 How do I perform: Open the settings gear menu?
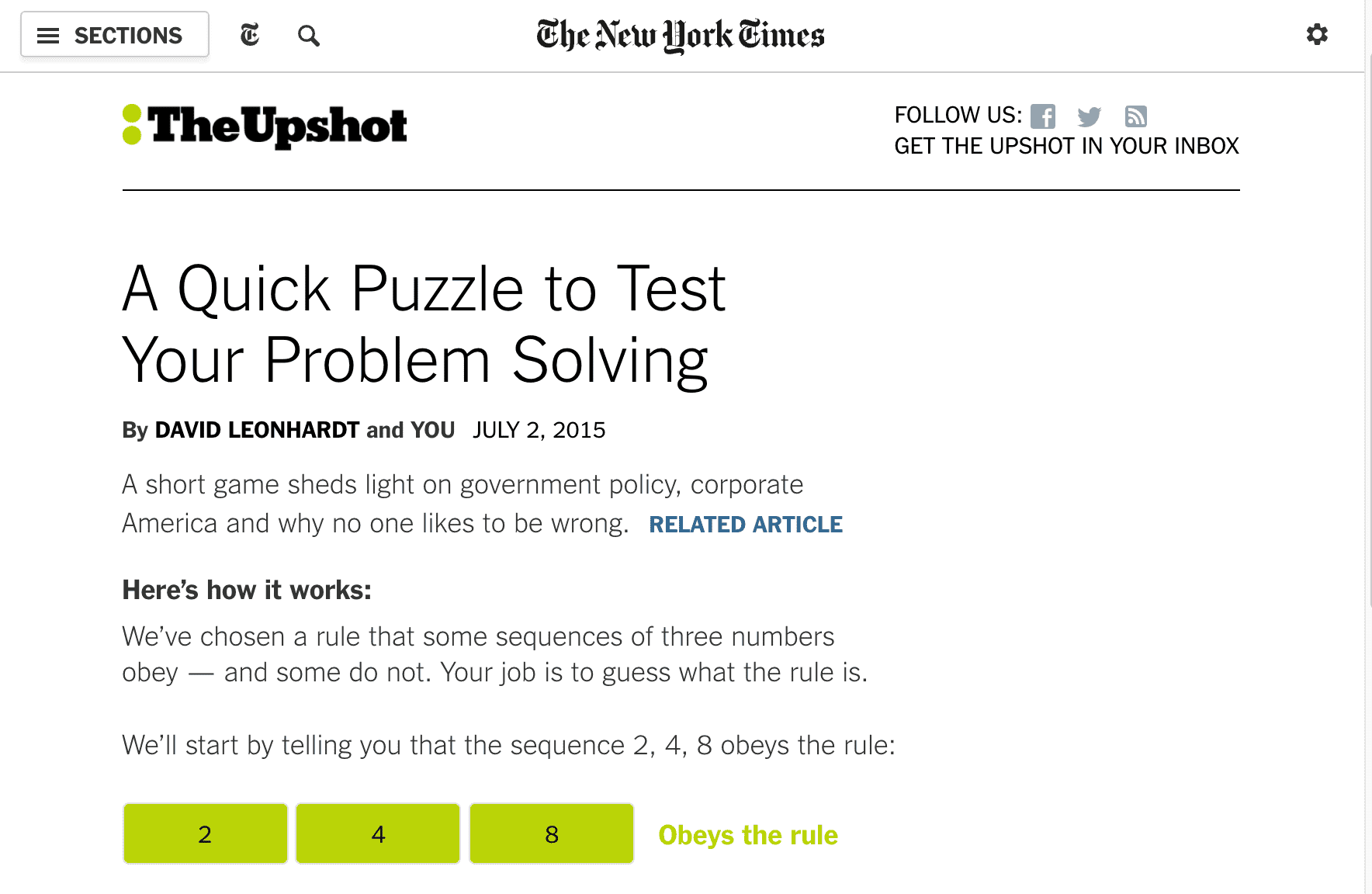pos(1317,34)
